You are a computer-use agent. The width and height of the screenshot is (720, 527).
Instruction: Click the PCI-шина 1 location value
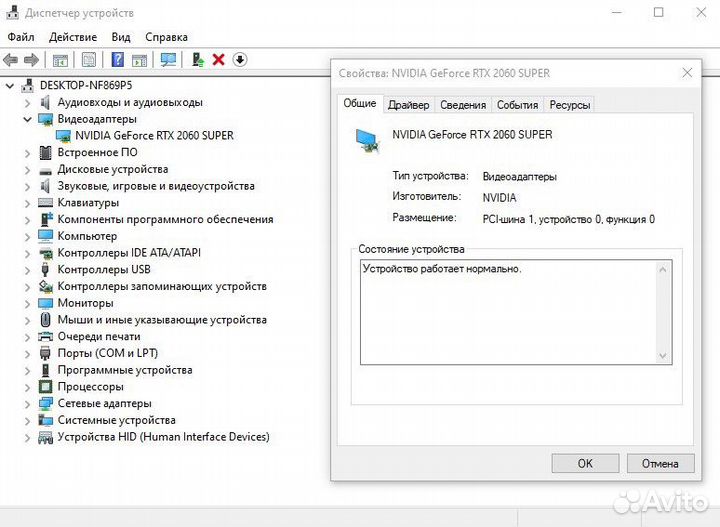pos(568,219)
